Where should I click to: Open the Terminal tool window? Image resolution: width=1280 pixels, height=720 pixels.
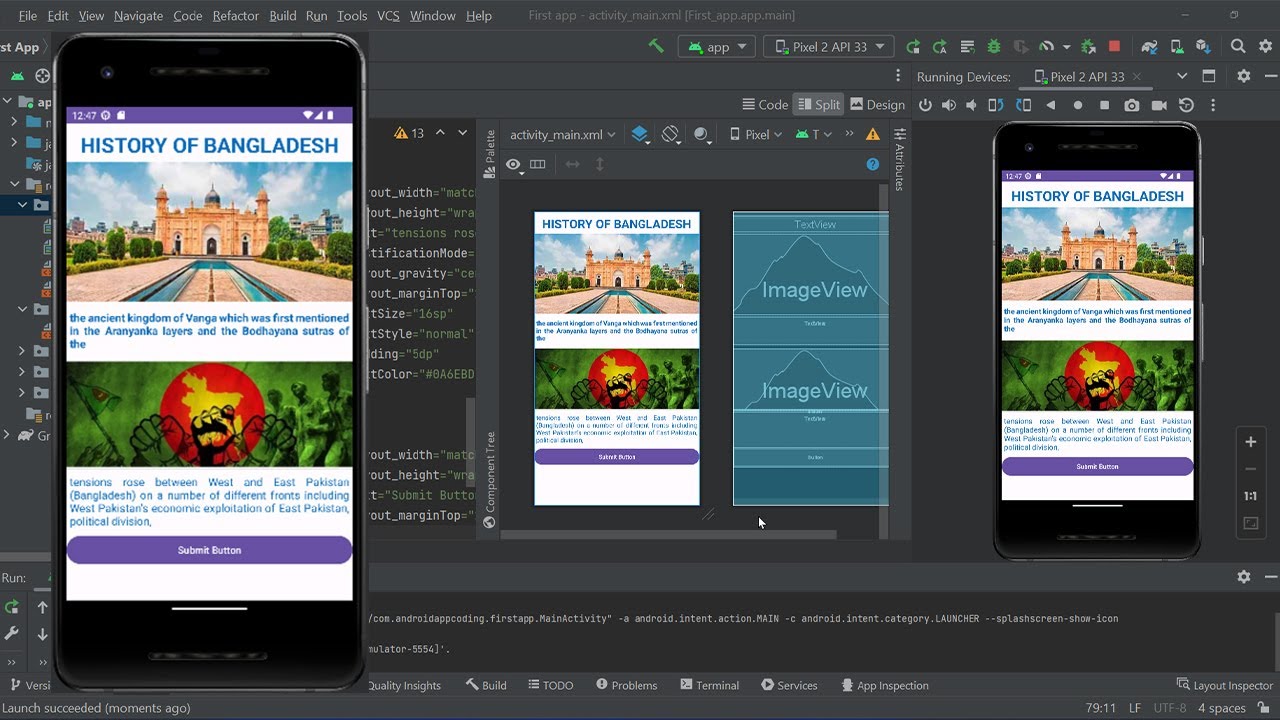(709, 685)
